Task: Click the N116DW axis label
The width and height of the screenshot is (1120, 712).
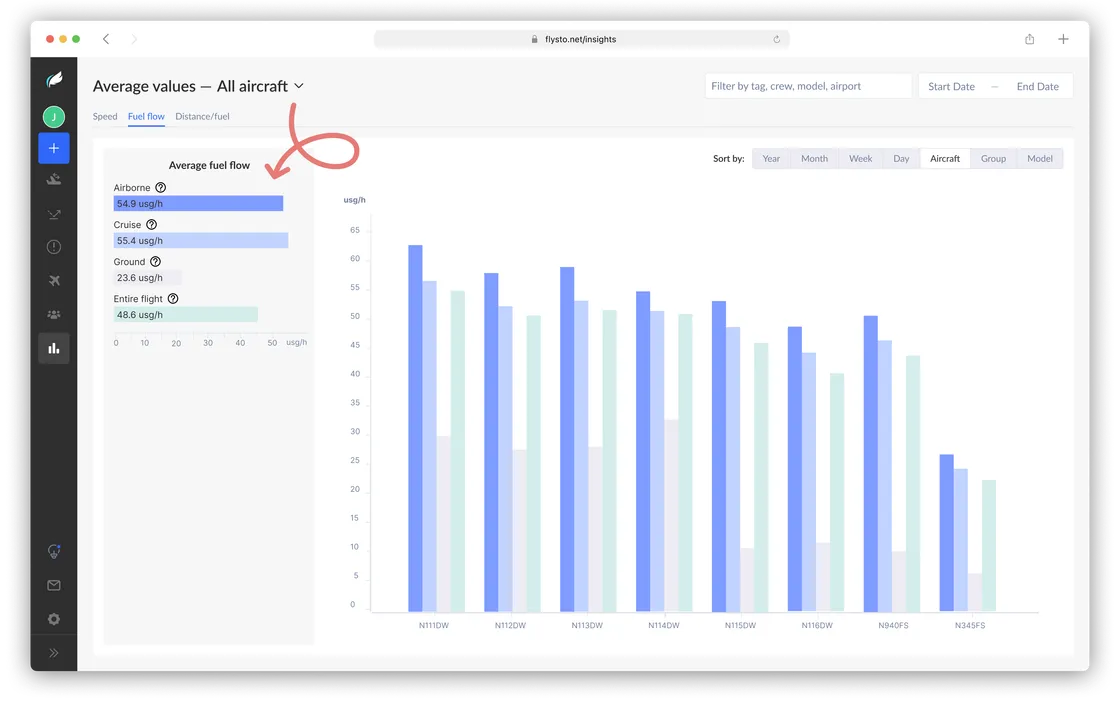Action: tap(817, 626)
